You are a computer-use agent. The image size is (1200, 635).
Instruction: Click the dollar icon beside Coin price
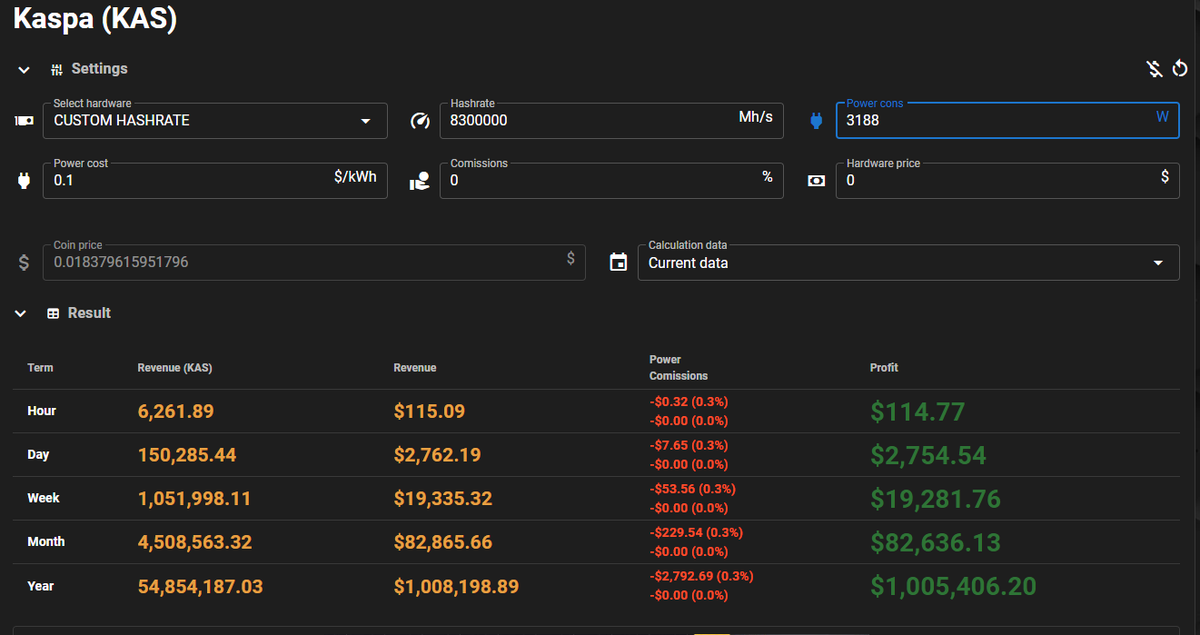pyautogui.click(x=24, y=263)
